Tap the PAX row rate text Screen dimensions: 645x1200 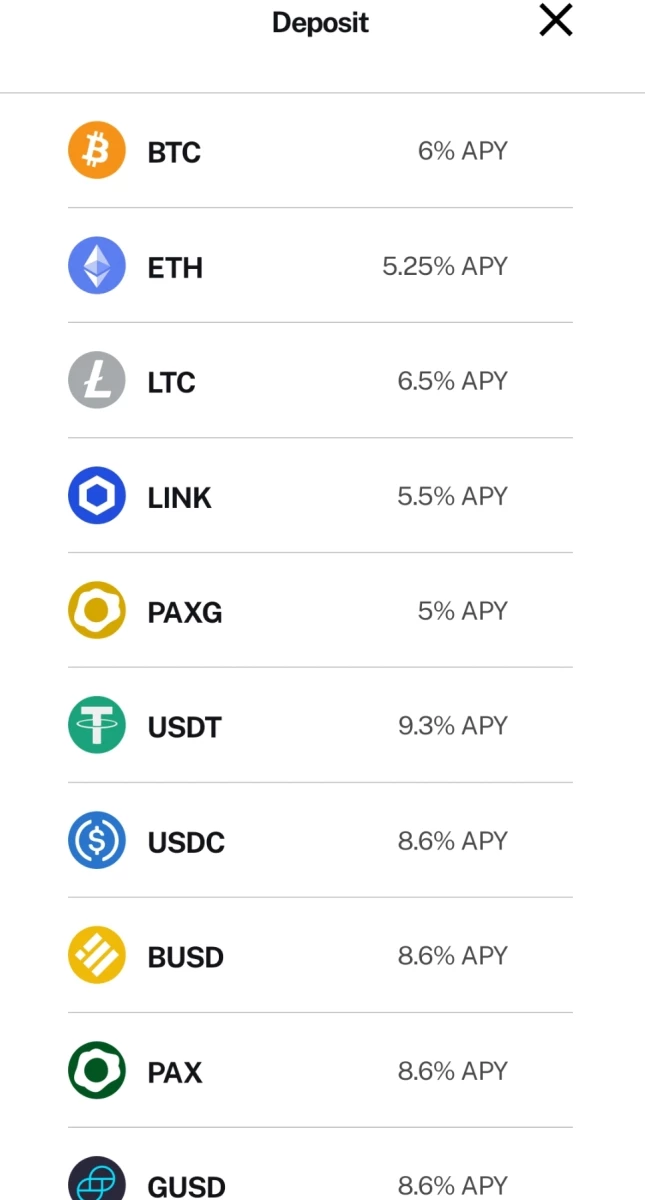point(453,1071)
